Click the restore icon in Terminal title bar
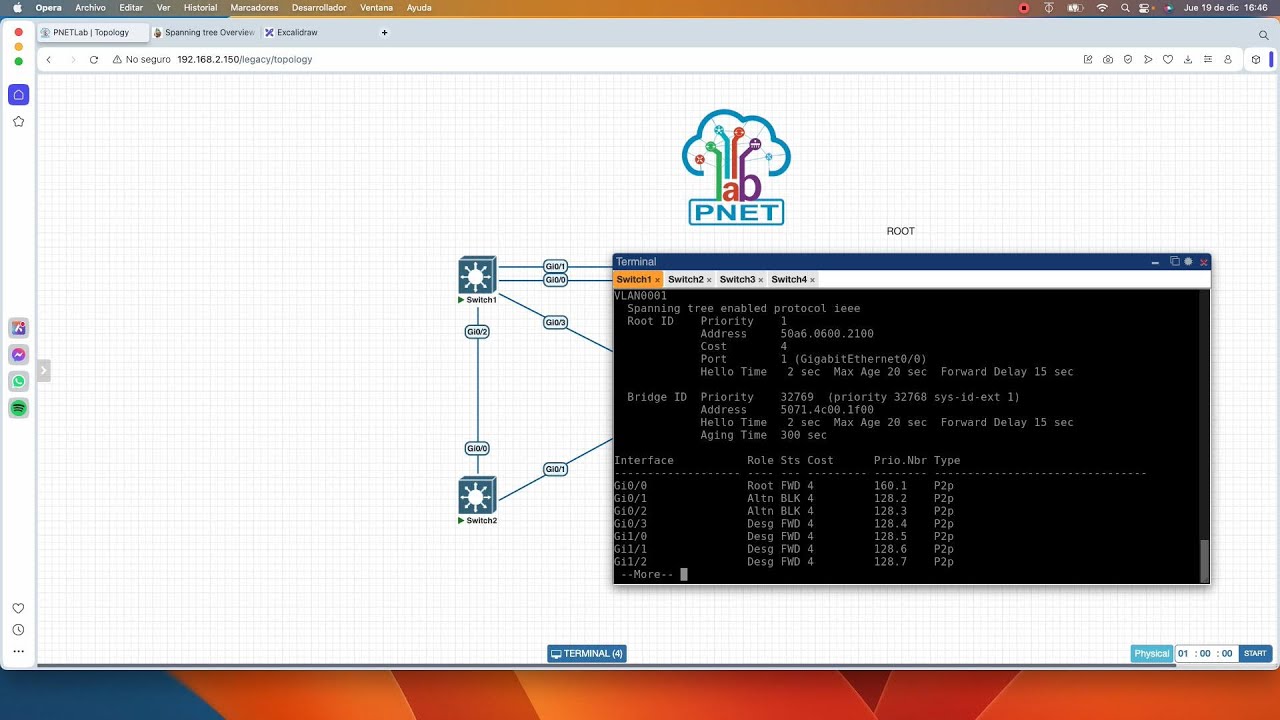The width and height of the screenshot is (1280, 720). [x=1175, y=261]
